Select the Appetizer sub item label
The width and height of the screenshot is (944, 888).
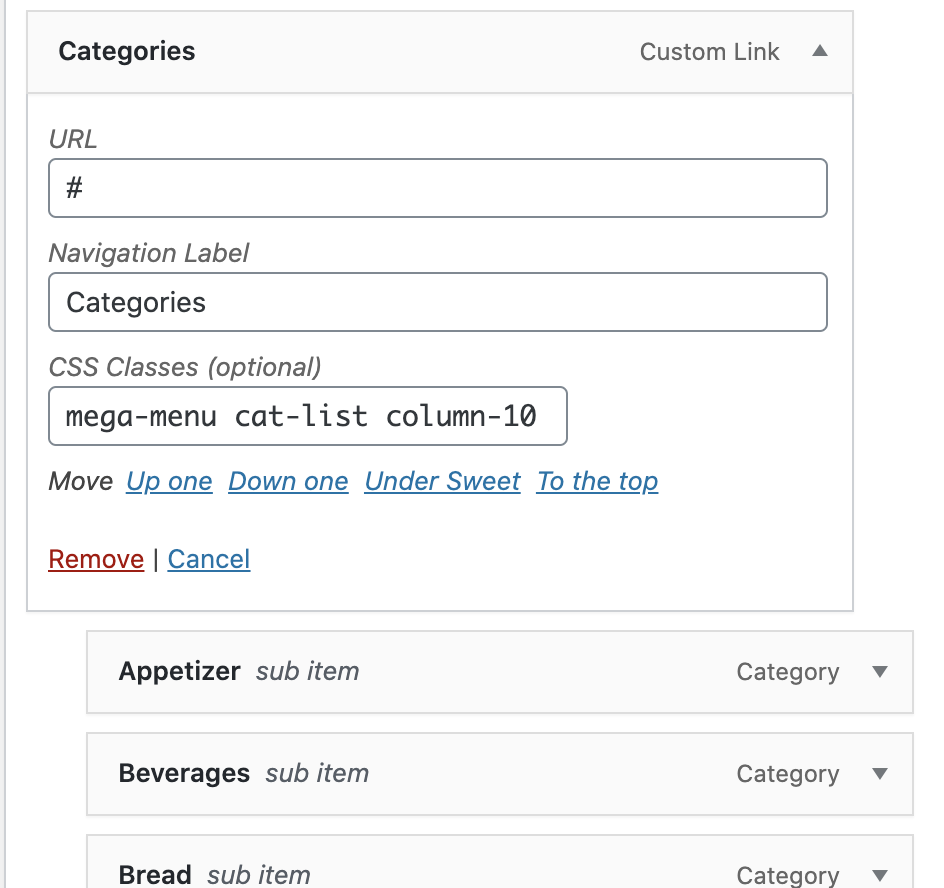pyautogui.click(x=180, y=672)
